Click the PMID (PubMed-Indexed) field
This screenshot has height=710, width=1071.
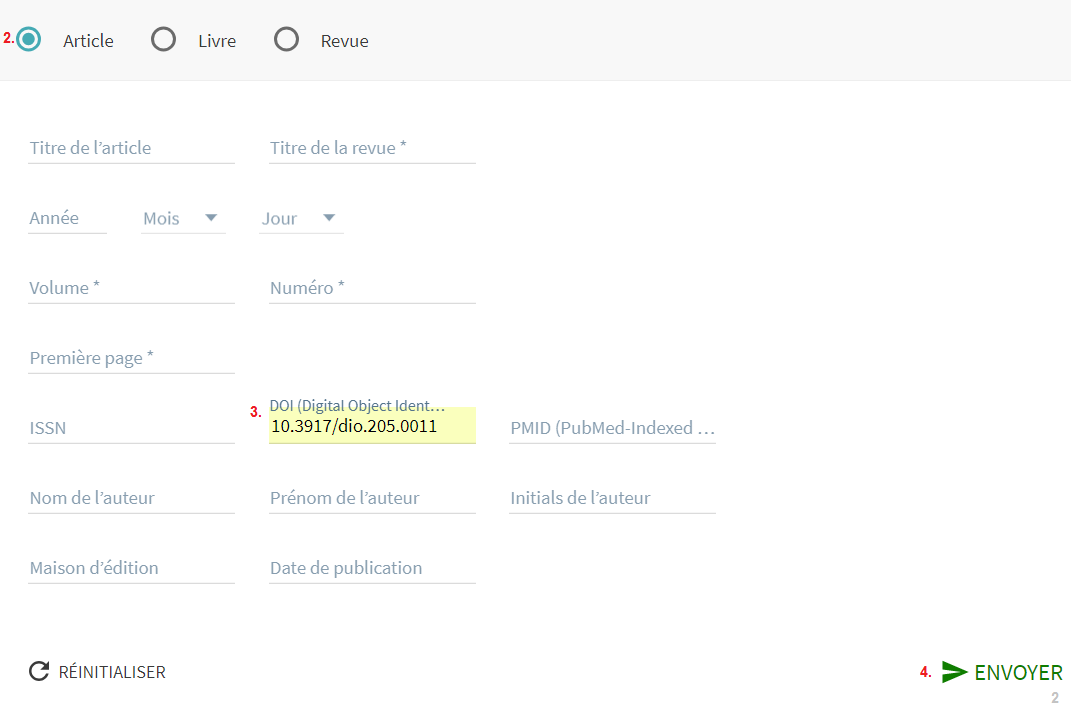(613, 428)
